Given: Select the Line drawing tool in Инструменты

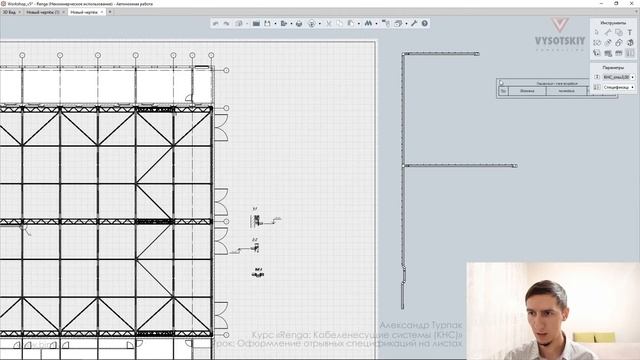Looking at the screenshot, I should pos(608,32).
